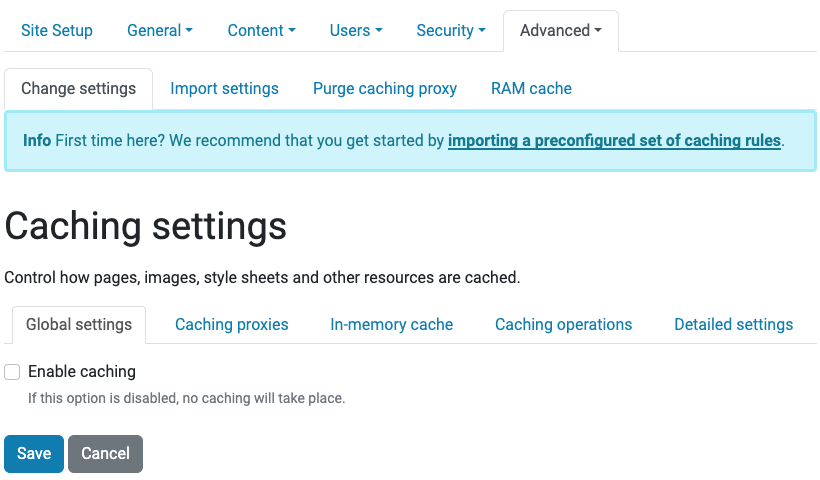Switch to the Import settings tab
The height and width of the screenshot is (480, 820).
224,88
